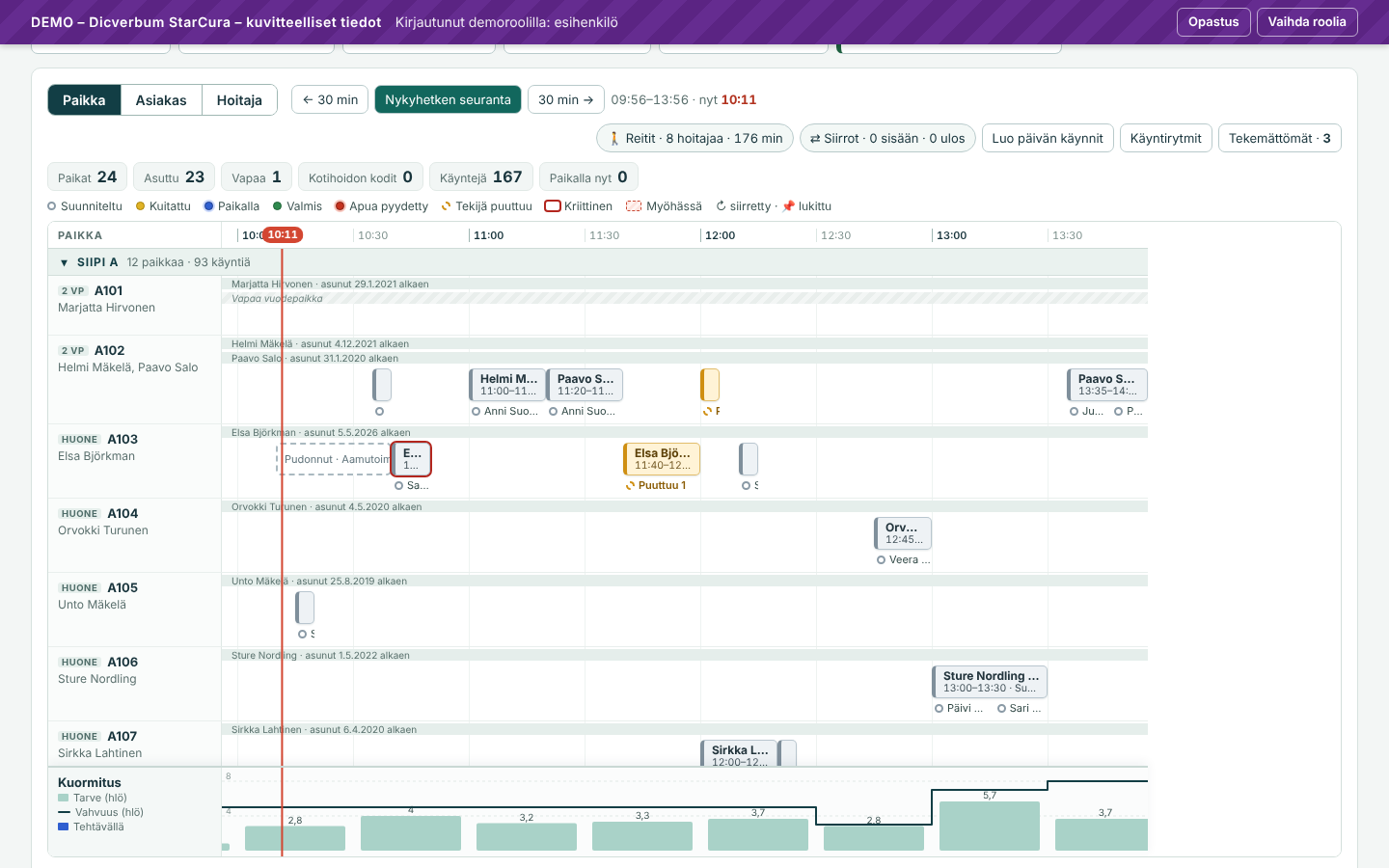Open Reitit 8 hoitajaa routes
Viewport: 1389px width, 868px height.
tap(695, 138)
